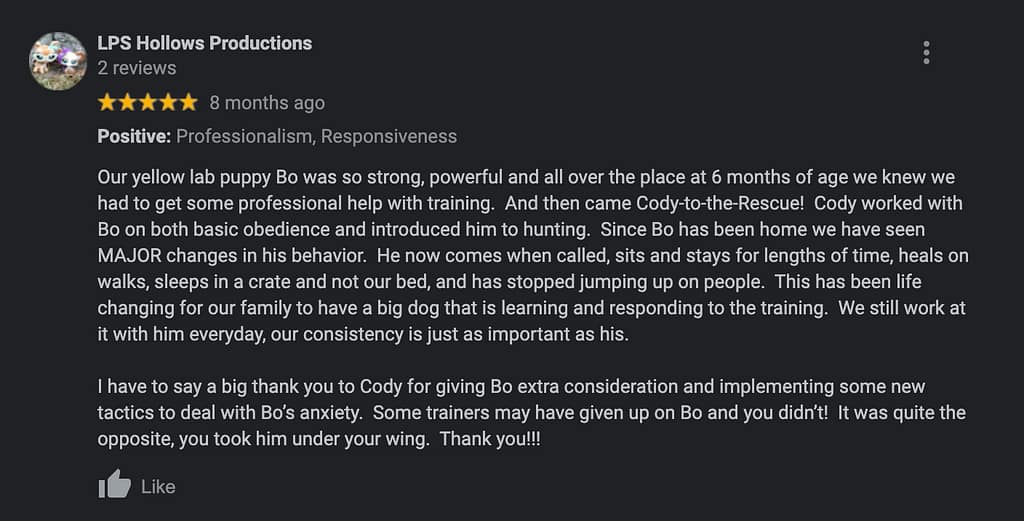The height and width of the screenshot is (521, 1024).
Task: Click the third yellow rating star
Action: [148, 102]
